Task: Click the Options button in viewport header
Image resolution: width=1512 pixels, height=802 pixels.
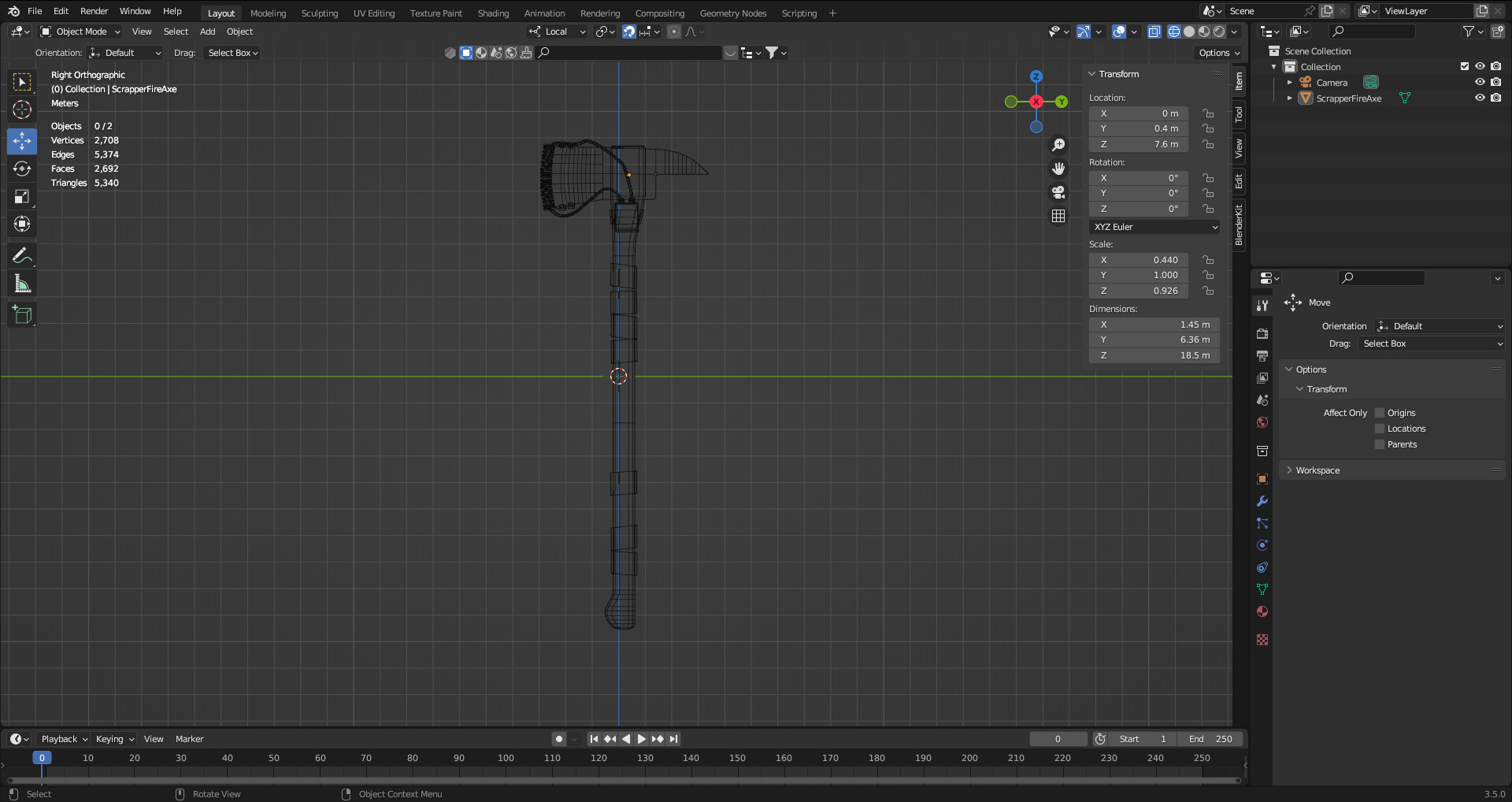Action: [x=1219, y=53]
